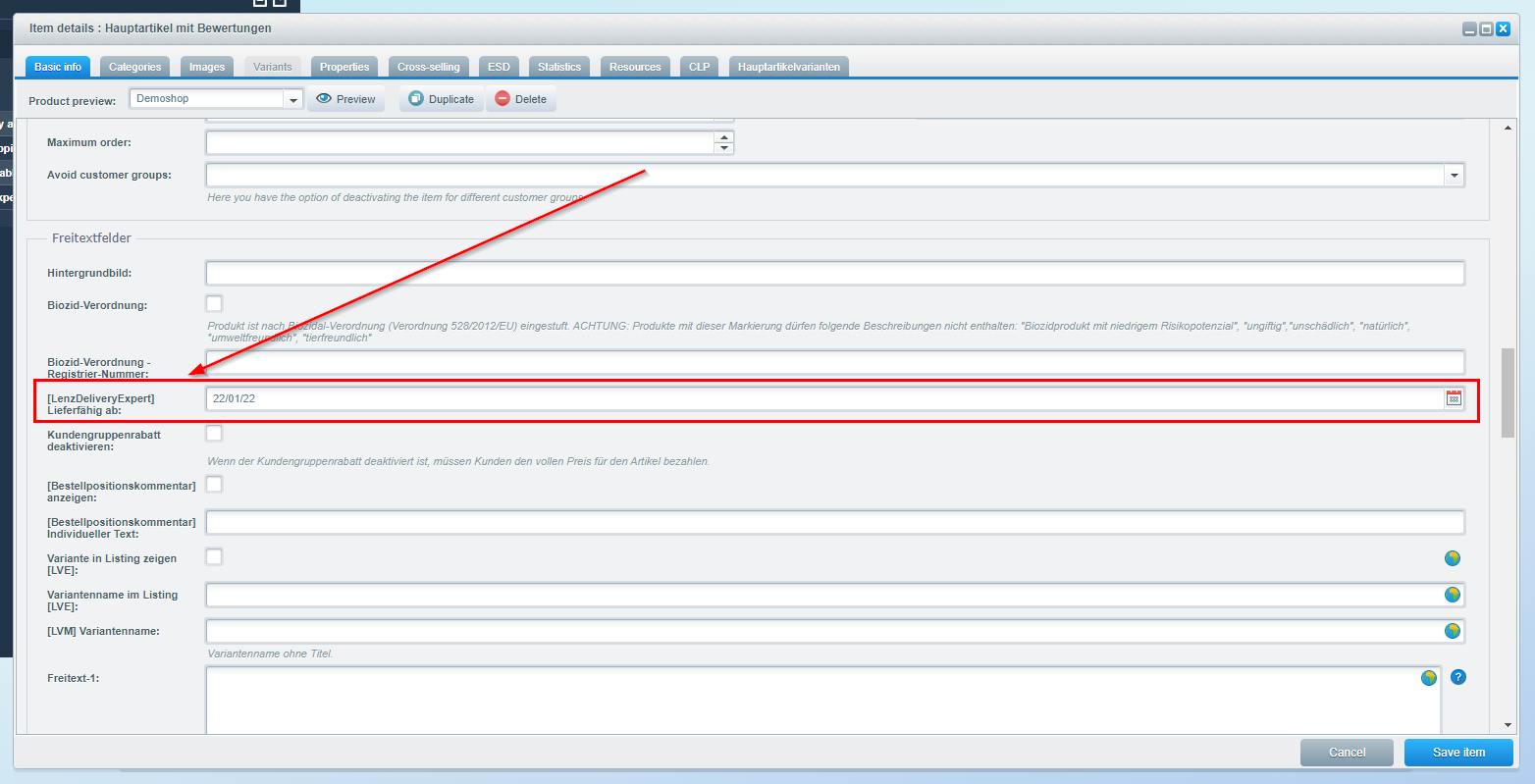Click the globe icon for Variante in Listing zeigen

pos(1453,558)
